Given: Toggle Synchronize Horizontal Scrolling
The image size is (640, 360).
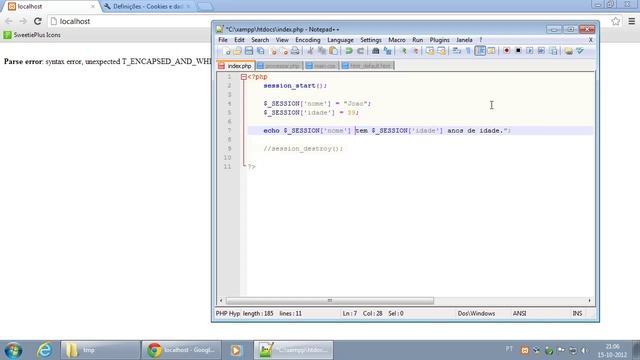Looking at the screenshot, I should pos(441,51).
